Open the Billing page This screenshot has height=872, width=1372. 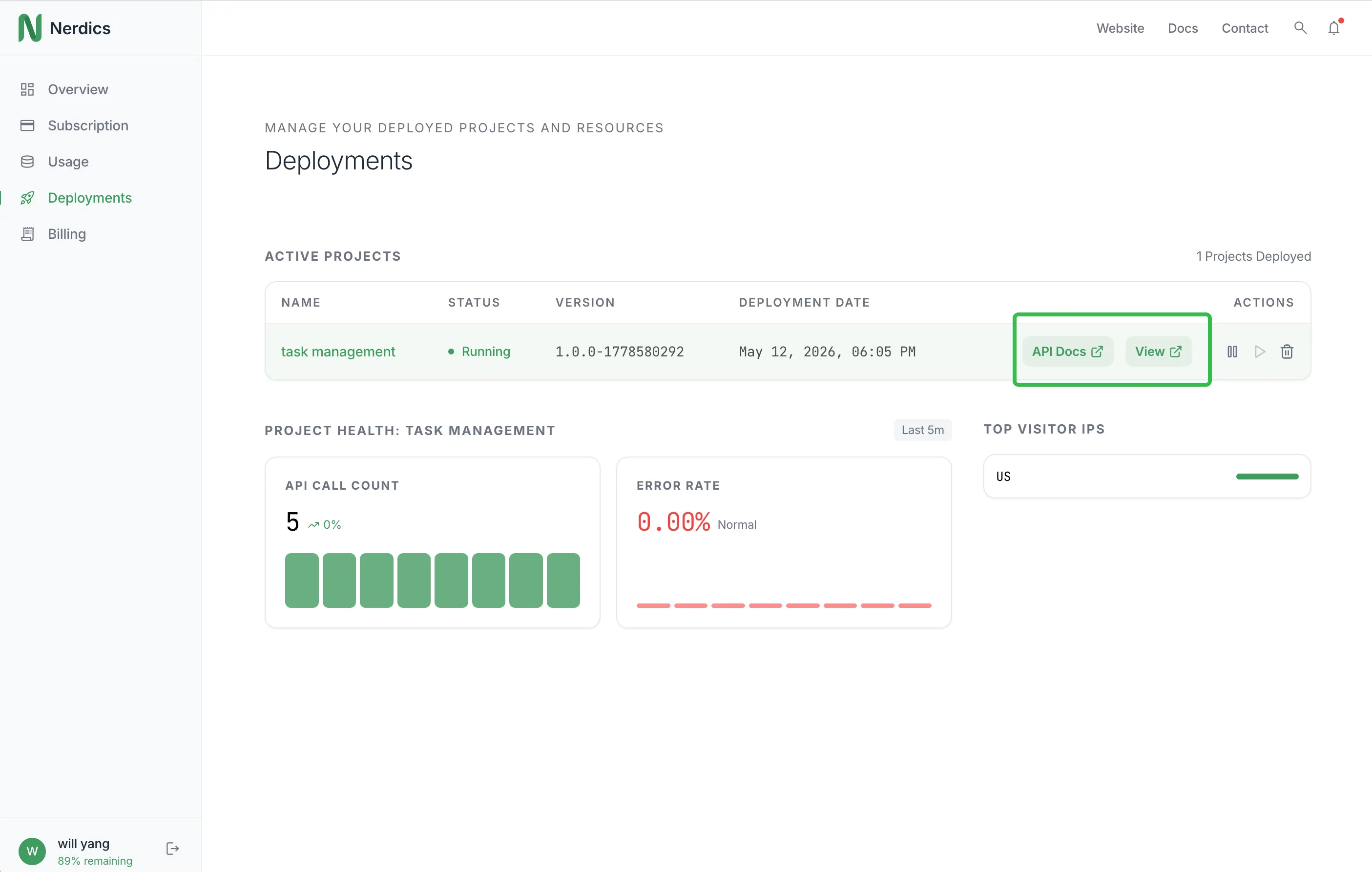tap(67, 234)
